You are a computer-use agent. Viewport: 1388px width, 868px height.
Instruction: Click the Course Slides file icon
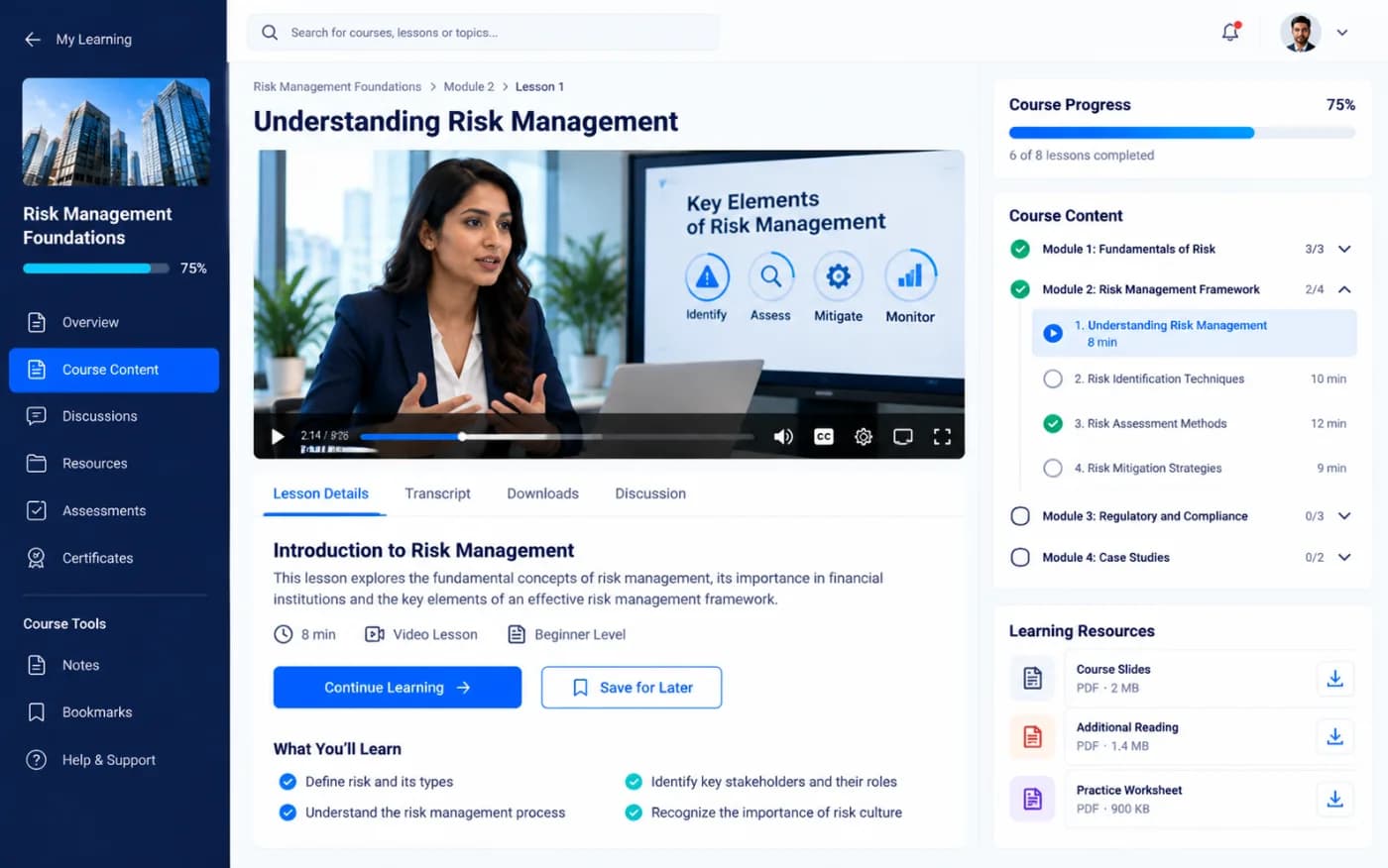[x=1032, y=679]
